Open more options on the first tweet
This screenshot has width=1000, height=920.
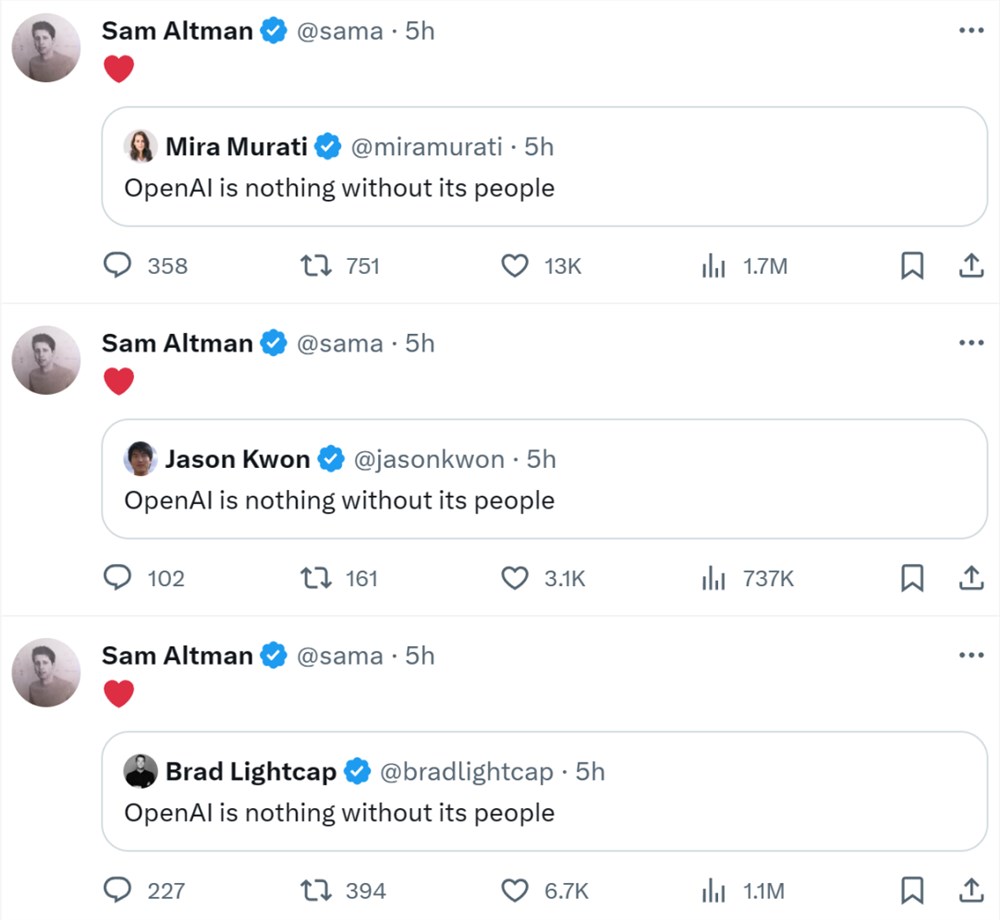pos(971,30)
